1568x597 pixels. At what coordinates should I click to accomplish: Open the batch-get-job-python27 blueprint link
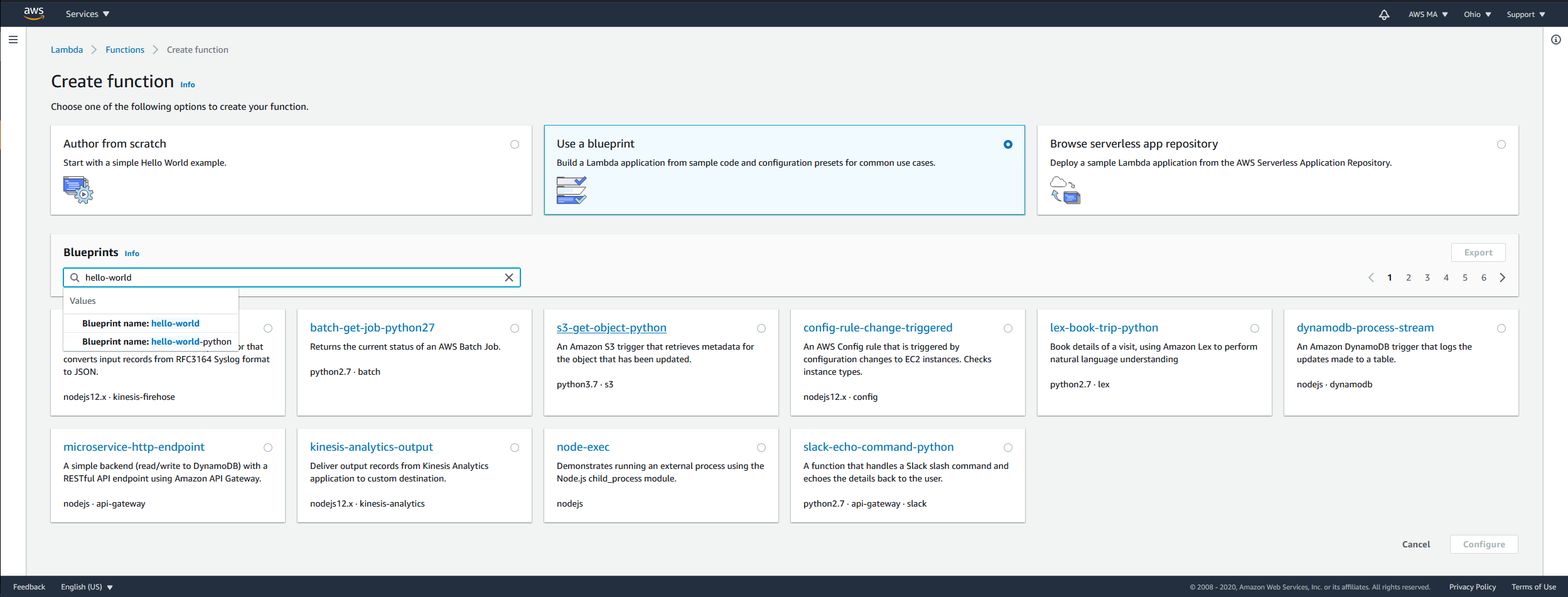(372, 328)
